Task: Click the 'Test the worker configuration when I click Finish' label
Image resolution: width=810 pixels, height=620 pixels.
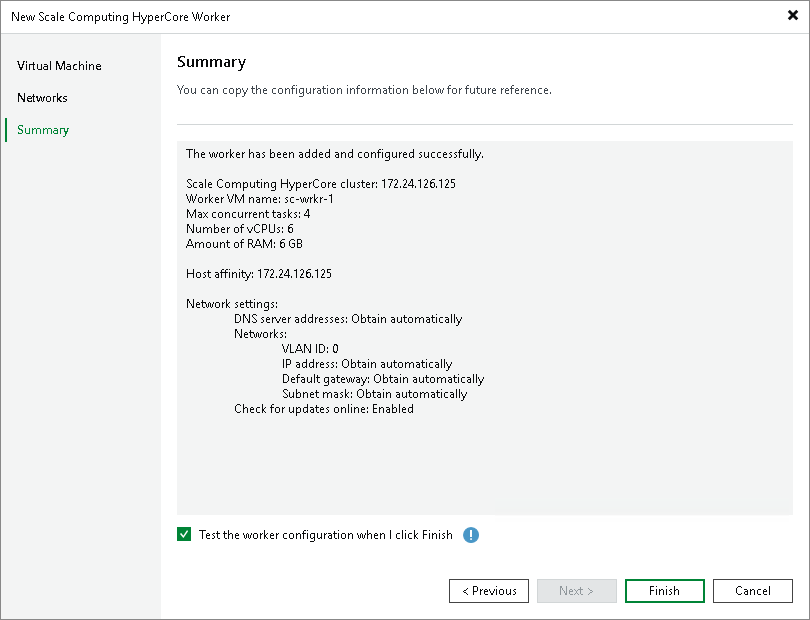Action: click(326, 535)
